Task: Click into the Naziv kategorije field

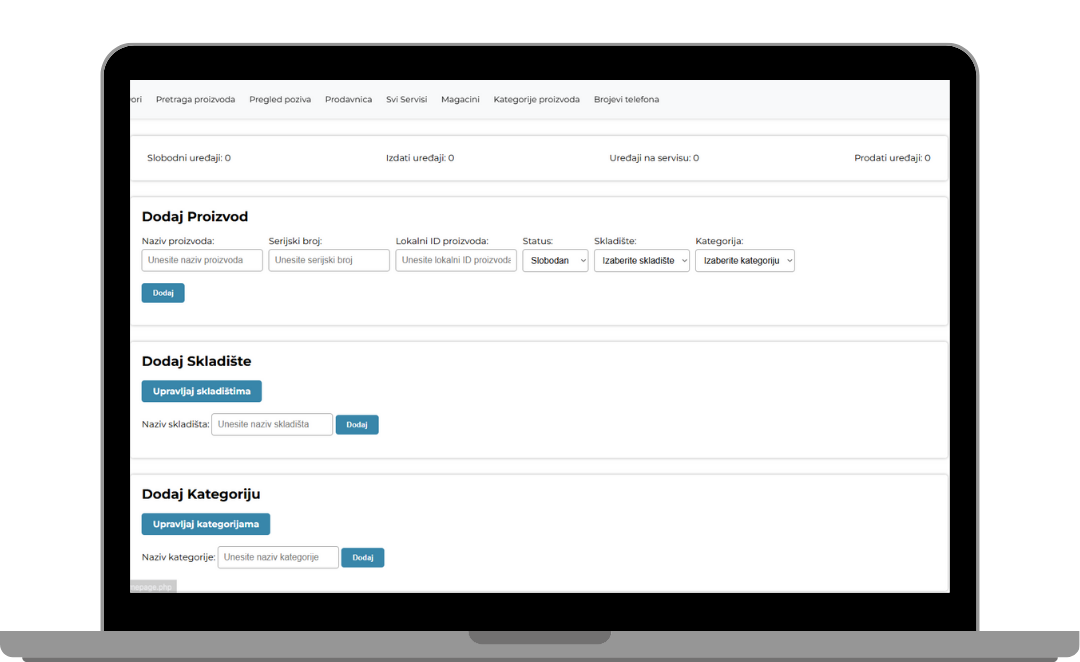Action: [278, 557]
